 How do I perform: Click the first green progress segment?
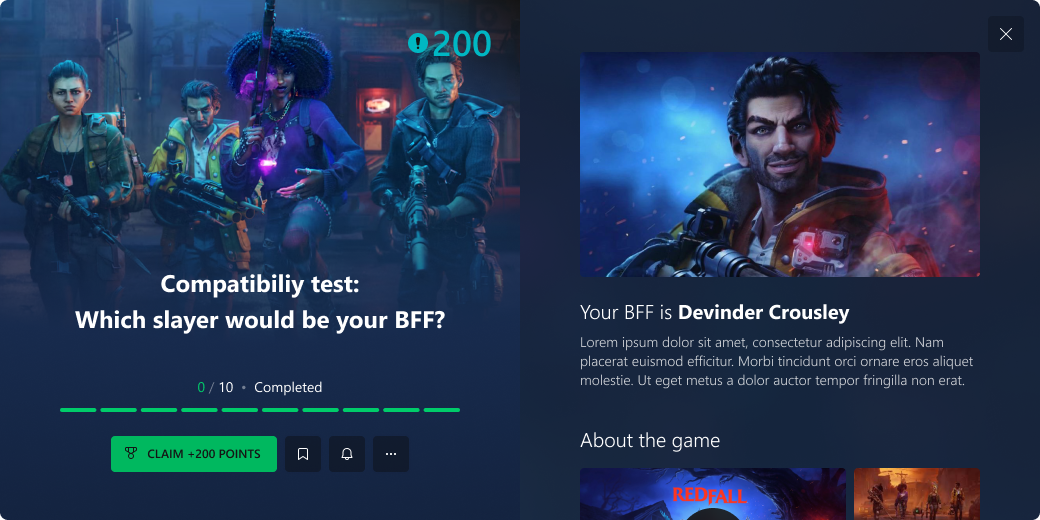coord(78,410)
